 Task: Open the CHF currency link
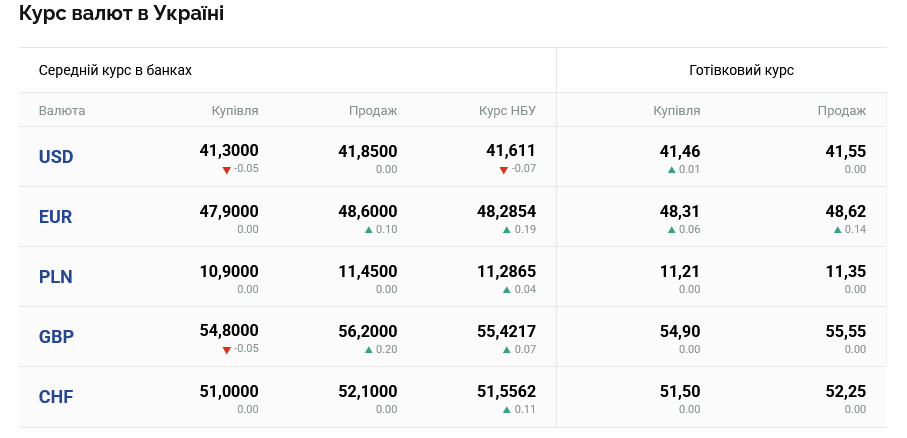[x=56, y=397]
